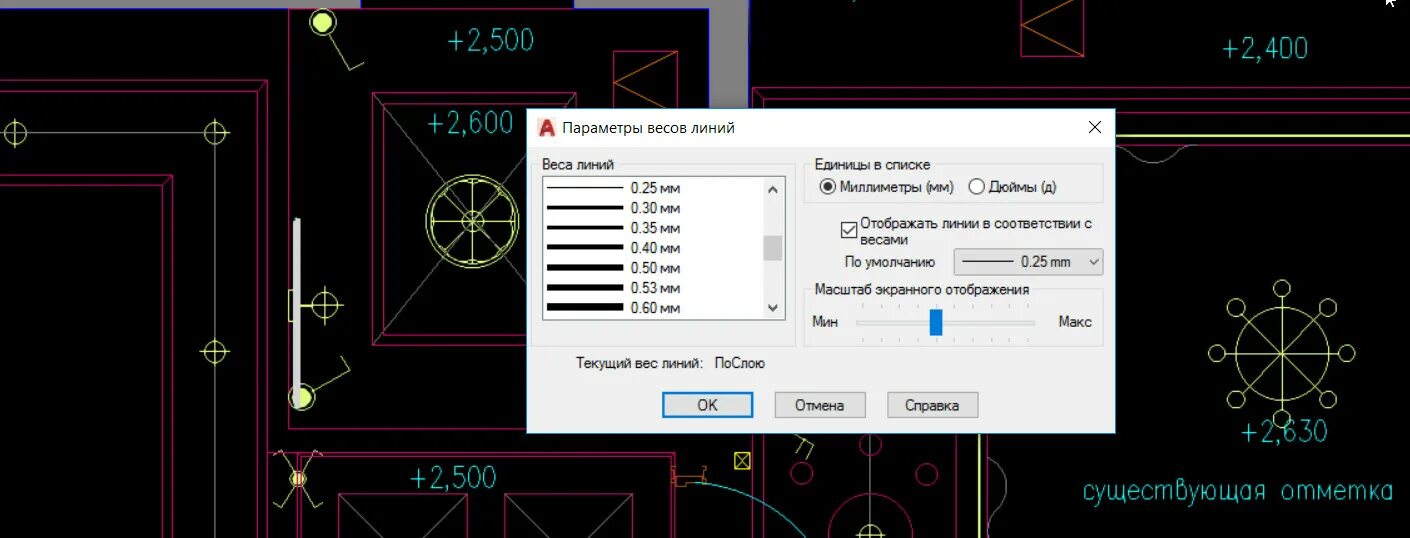Click the OK button
Image resolution: width=1410 pixels, height=538 pixels.
tap(707, 405)
